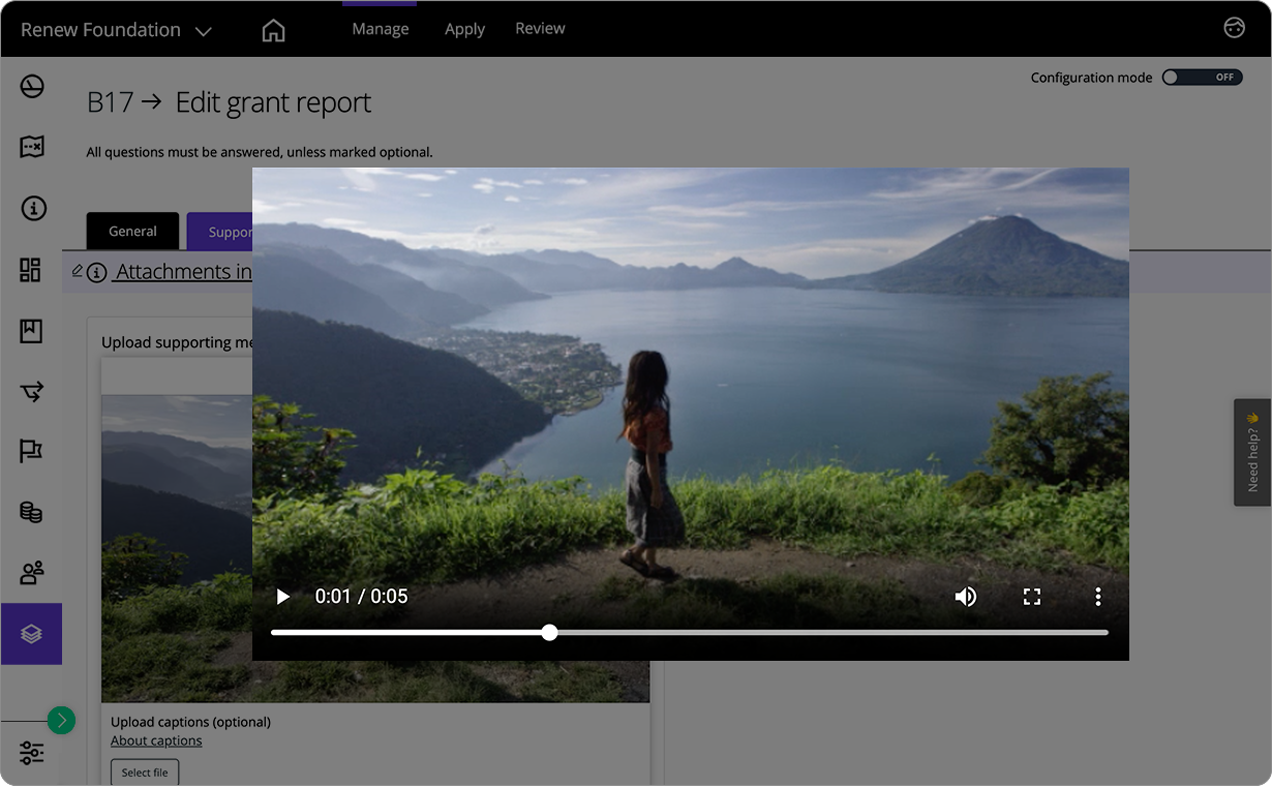1272x787 pixels.
Task: Select the highlighted layers sidebar icon
Action: 31,634
